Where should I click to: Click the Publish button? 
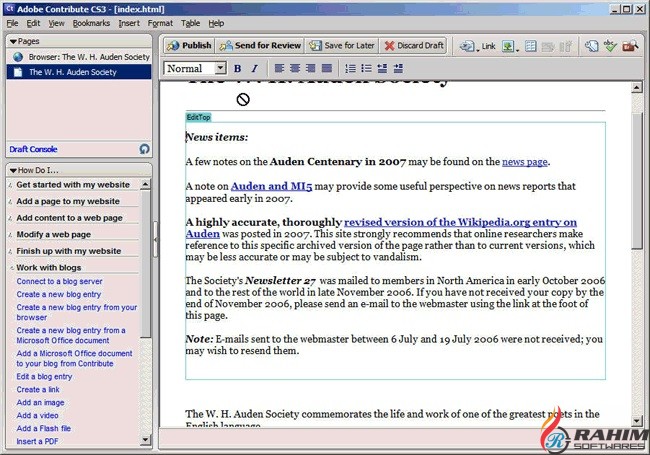tap(189, 46)
